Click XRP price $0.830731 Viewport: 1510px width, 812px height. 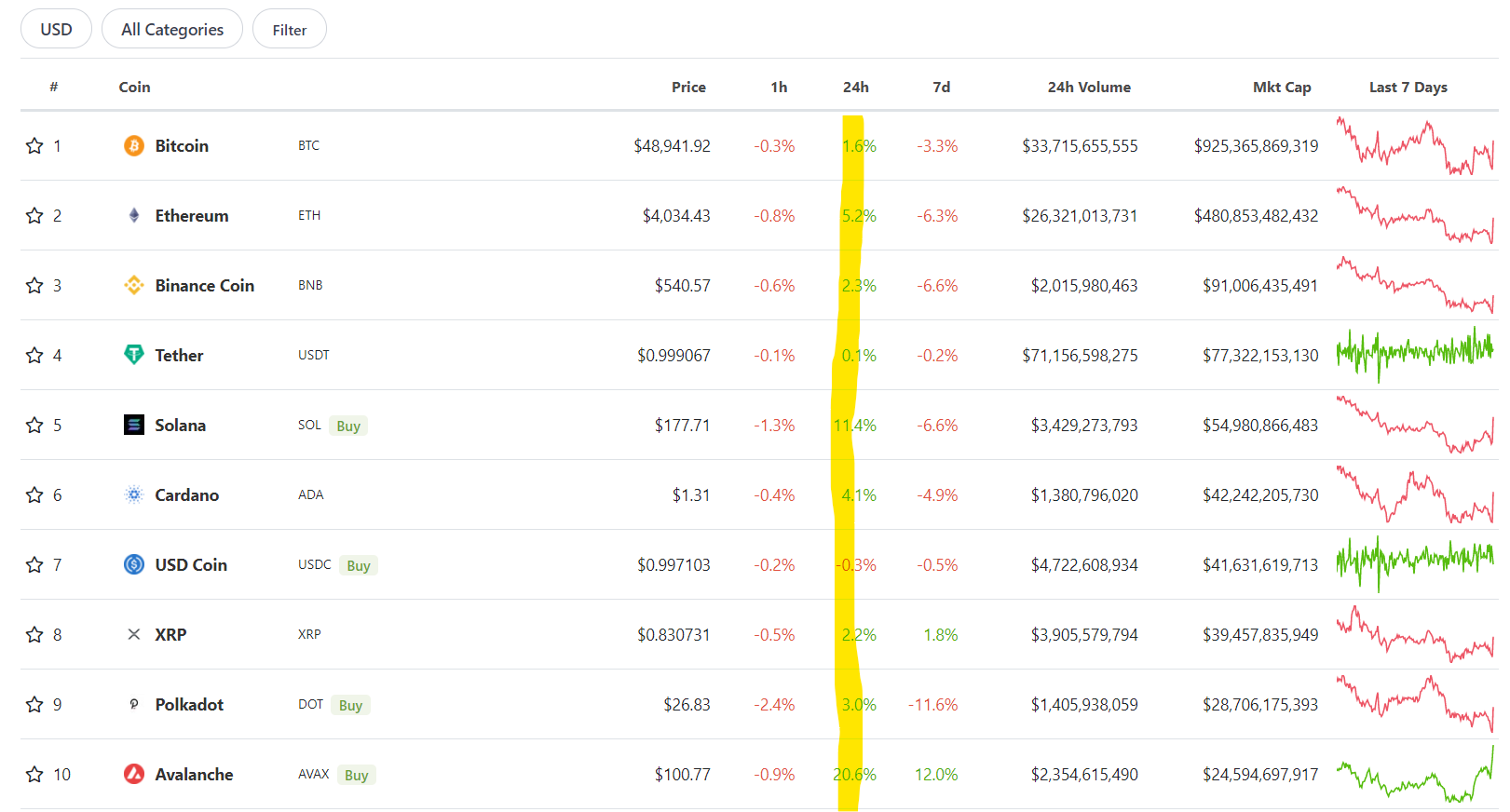click(x=673, y=634)
